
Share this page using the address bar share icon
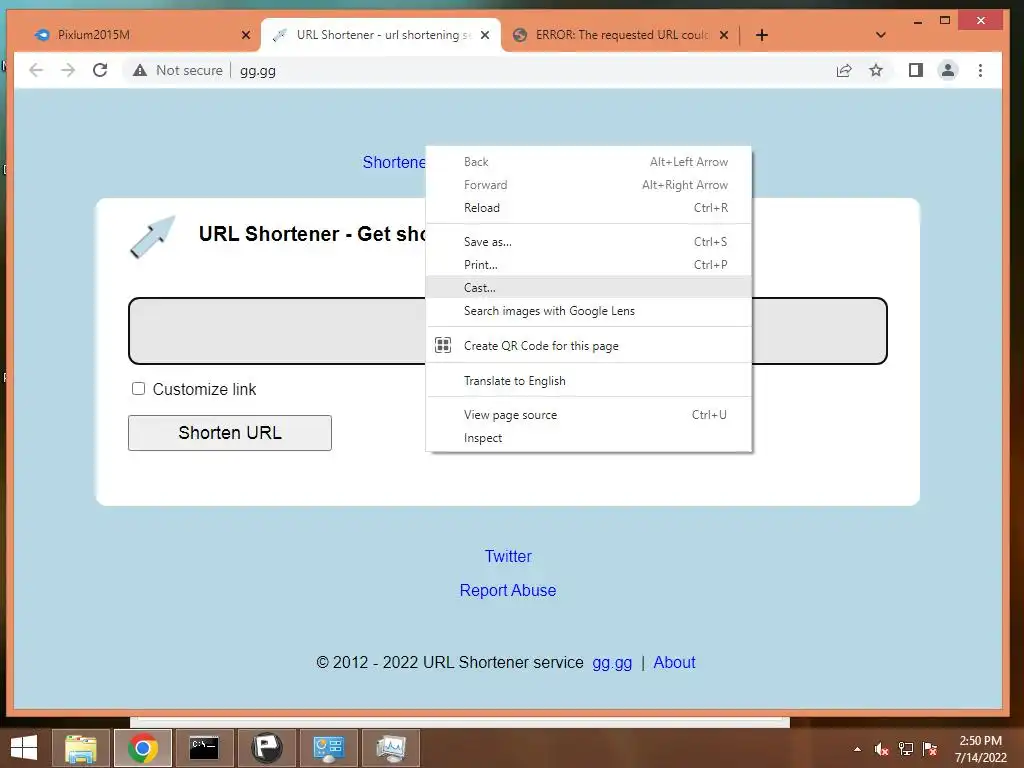(x=844, y=71)
